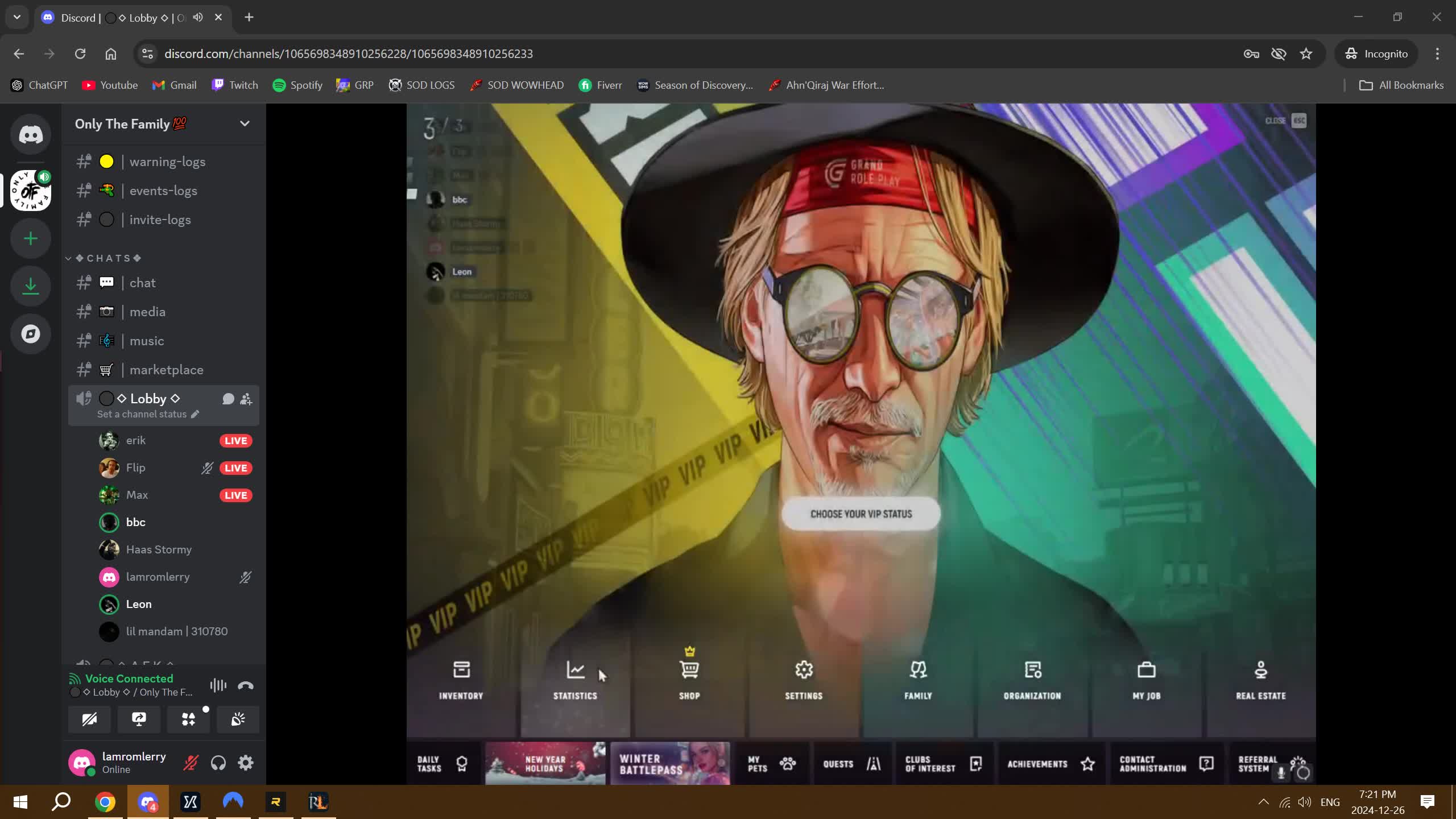This screenshot has width=1456, height=819.
Task: Open the Real Estate menu
Action: coord(1261,680)
